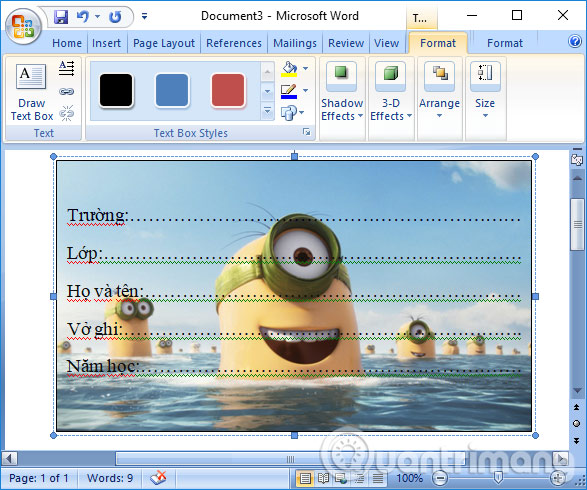Open the Shape Outline dropdown arrow
587x490 pixels.
coord(305,91)
